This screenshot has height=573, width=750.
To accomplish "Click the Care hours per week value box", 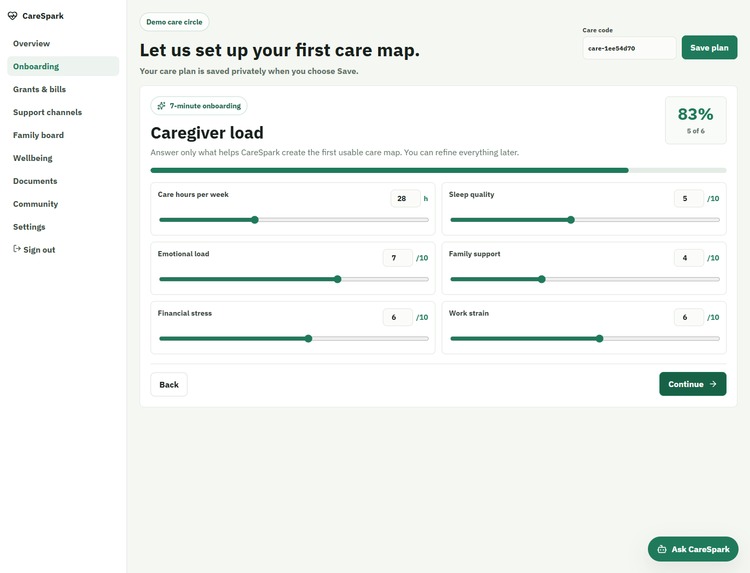I will tap(405, 198).
